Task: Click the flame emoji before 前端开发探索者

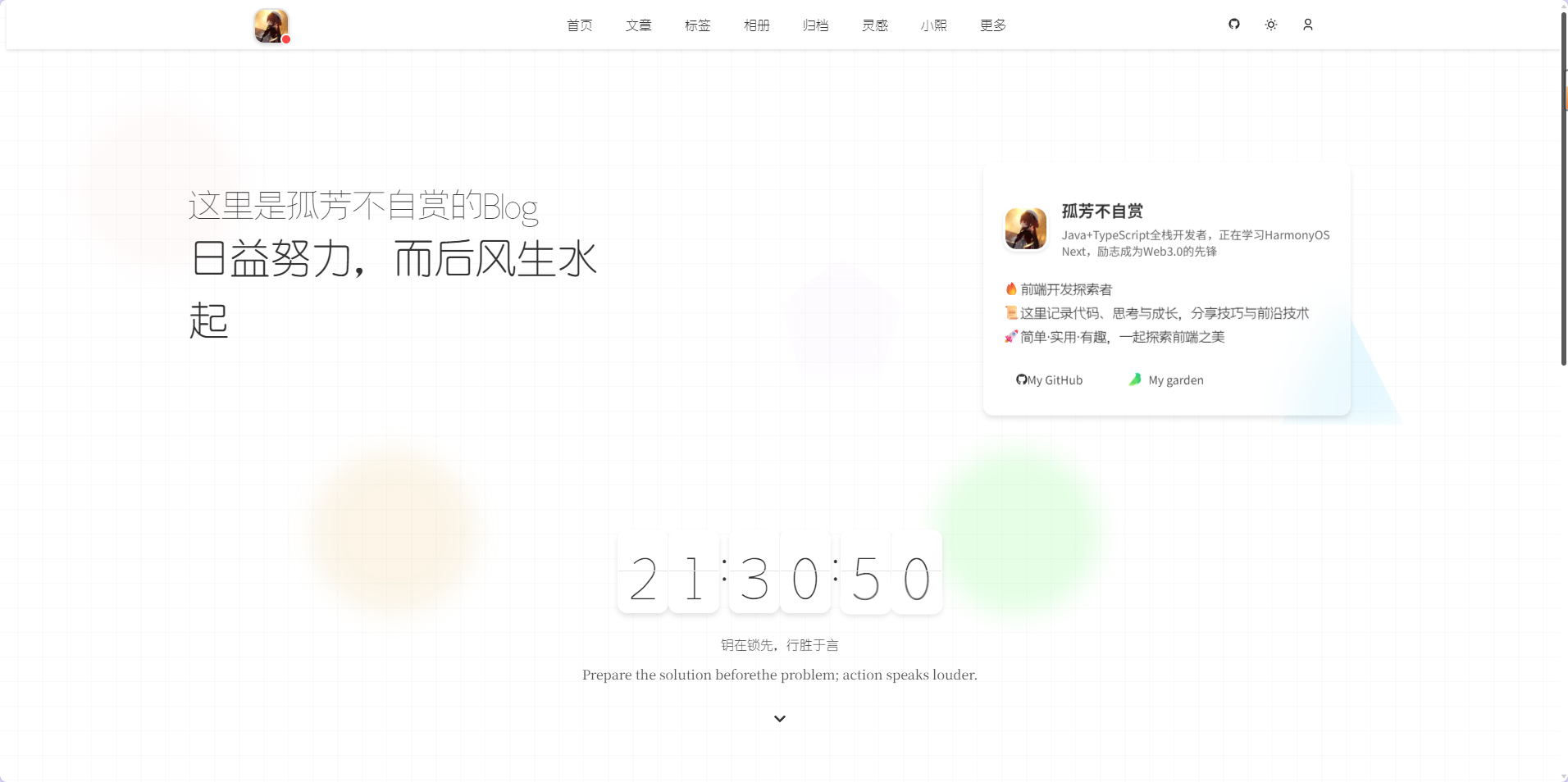Action: (1011, 289)
